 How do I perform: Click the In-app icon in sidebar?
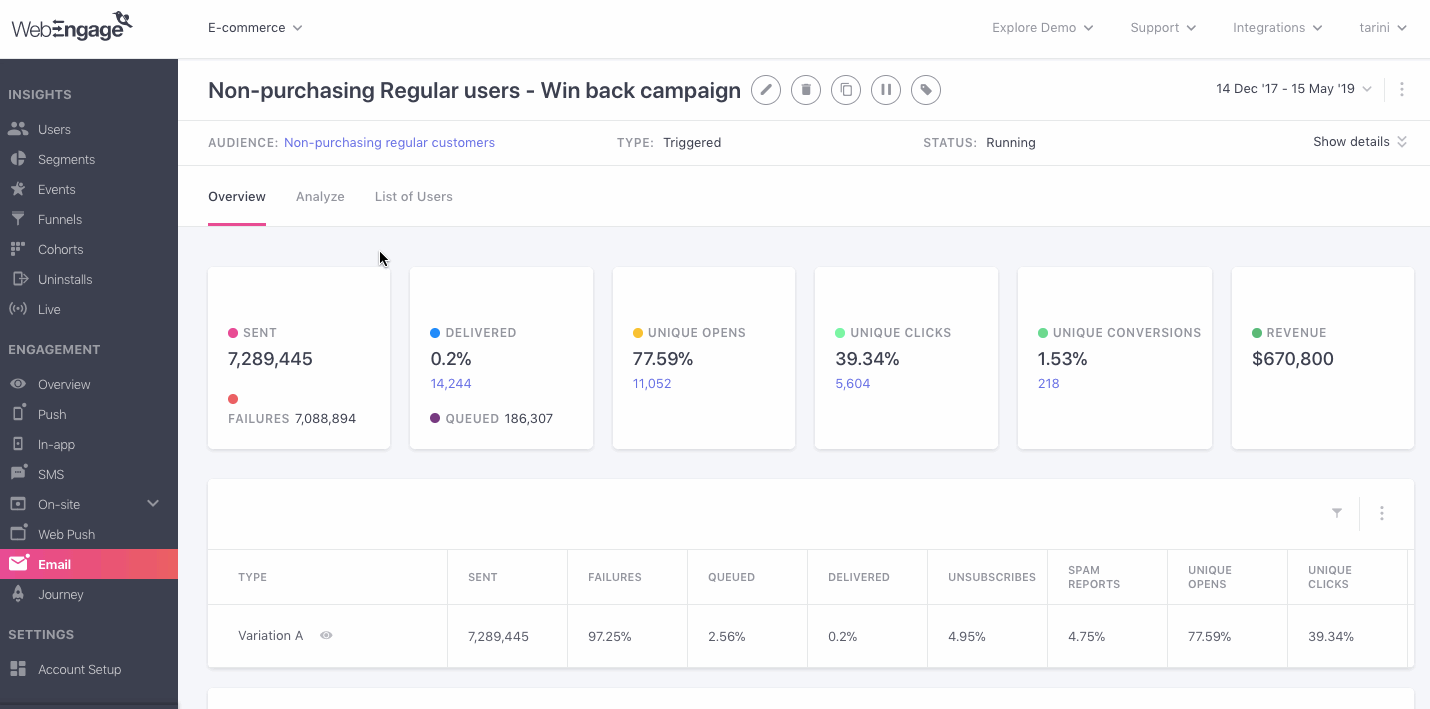[18, 444]
